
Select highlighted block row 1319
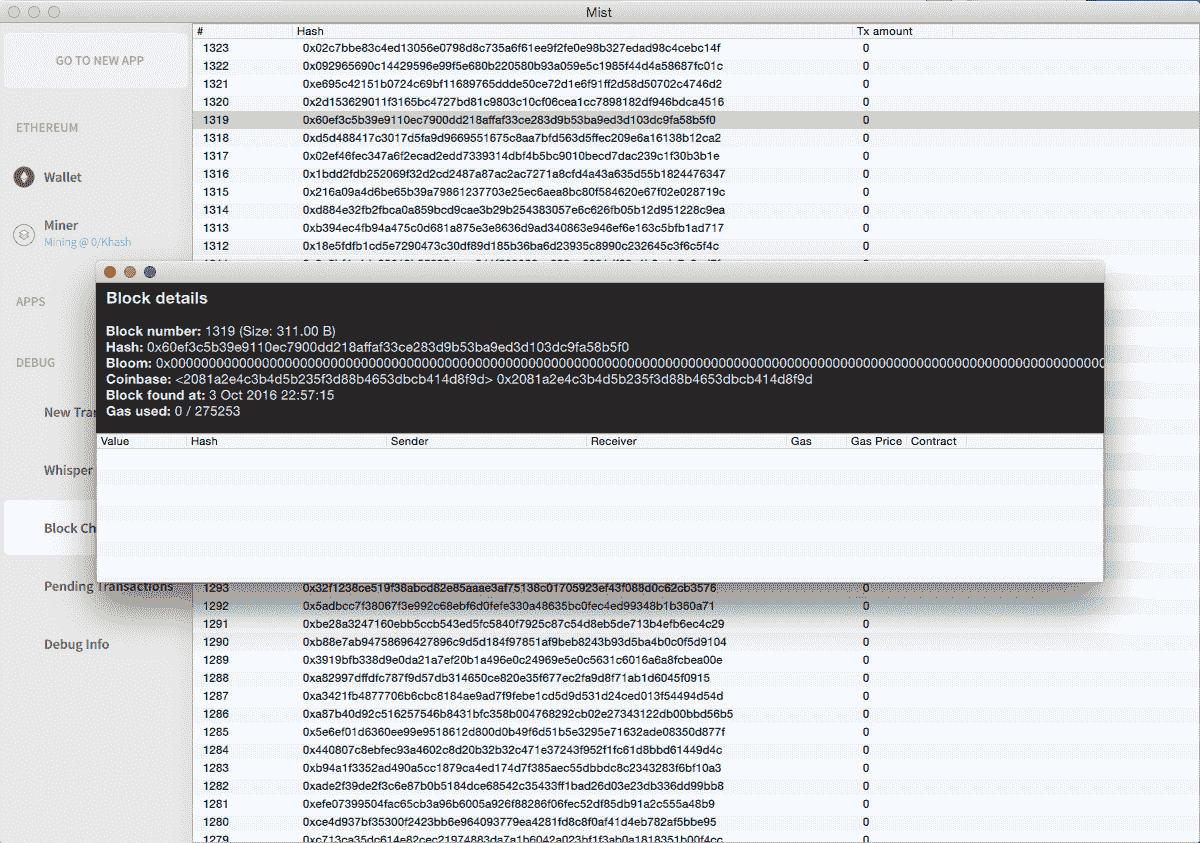(x=696, y=120)
